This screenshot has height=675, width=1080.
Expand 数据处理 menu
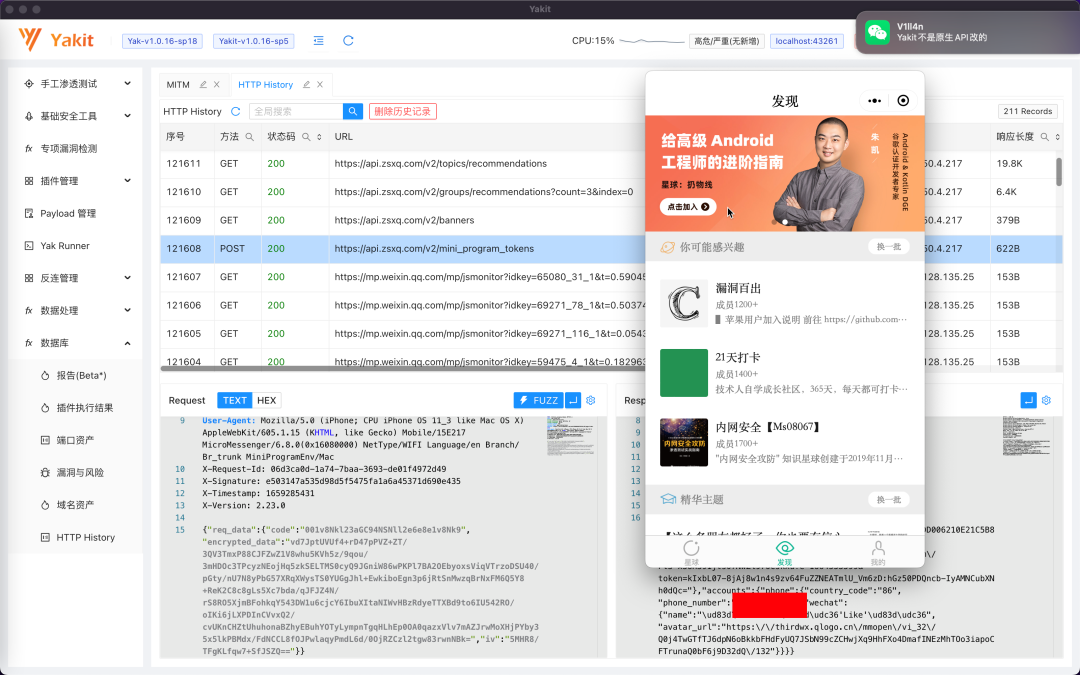click(x=77, y=310)
